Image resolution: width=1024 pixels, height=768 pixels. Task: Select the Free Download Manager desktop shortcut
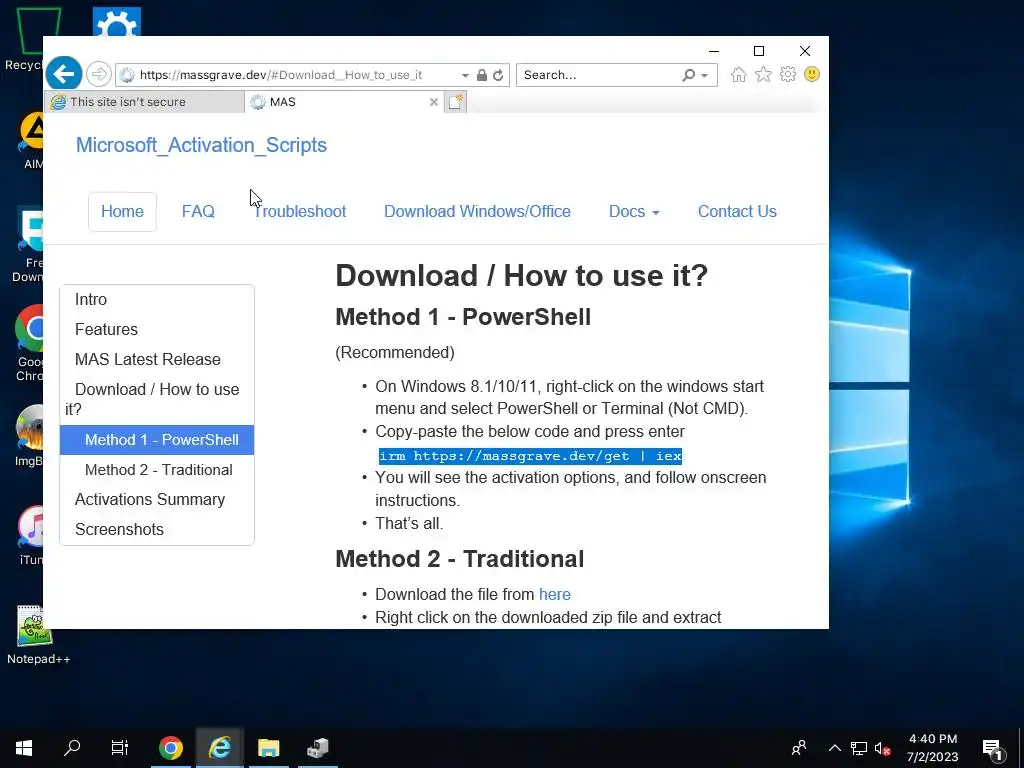pos(27,245)
